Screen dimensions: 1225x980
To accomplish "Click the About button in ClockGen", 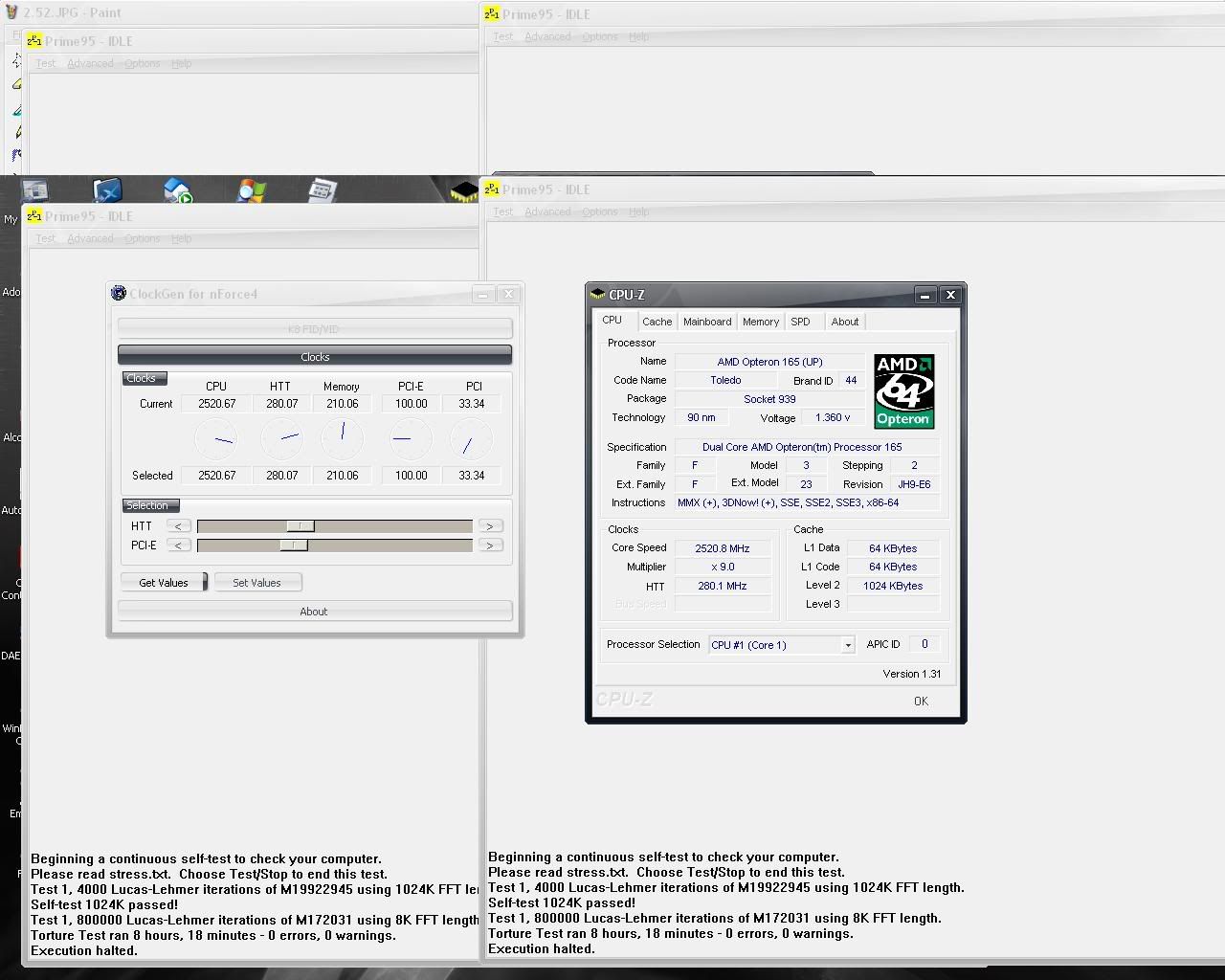I will tap(315, 612).
